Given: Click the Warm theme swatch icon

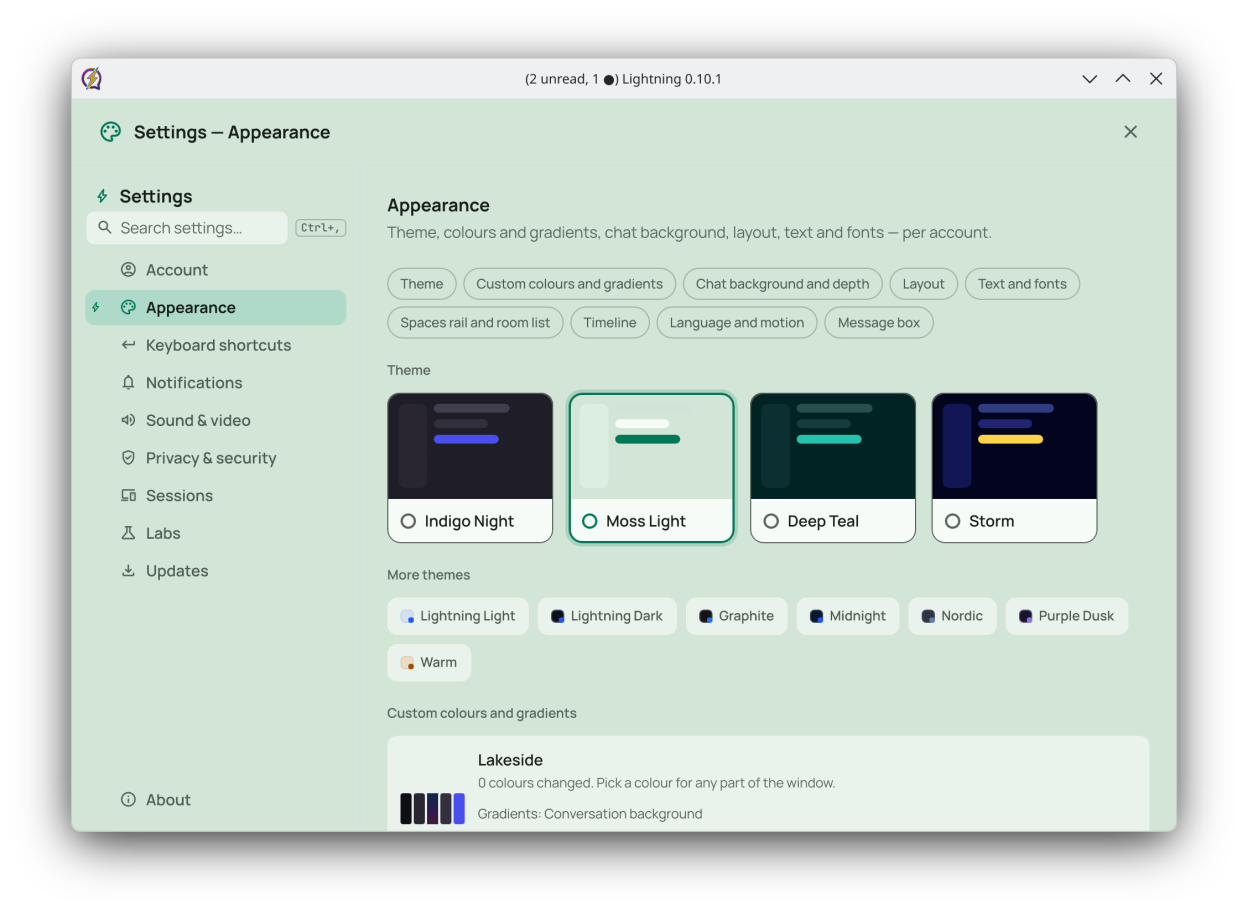Looking at the screenshot, I should click(407, 663).
